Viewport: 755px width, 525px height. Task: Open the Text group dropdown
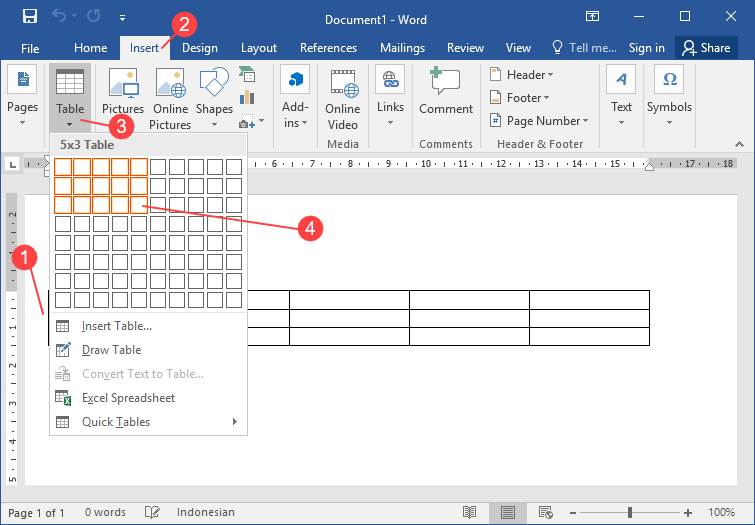621,96
